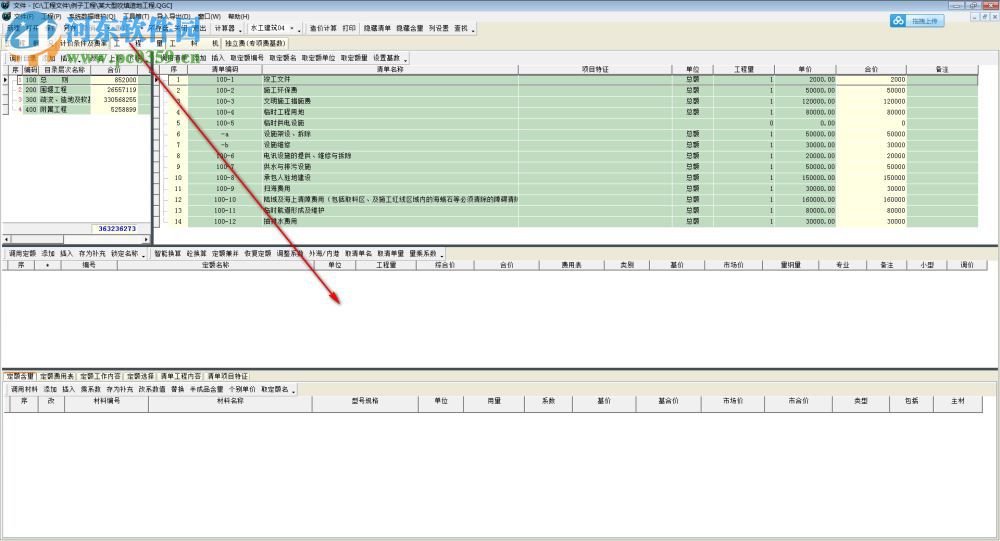Screen dimensions: 1000x541
Task: Click the 项目特征 column header
Action: coord(595,69)
